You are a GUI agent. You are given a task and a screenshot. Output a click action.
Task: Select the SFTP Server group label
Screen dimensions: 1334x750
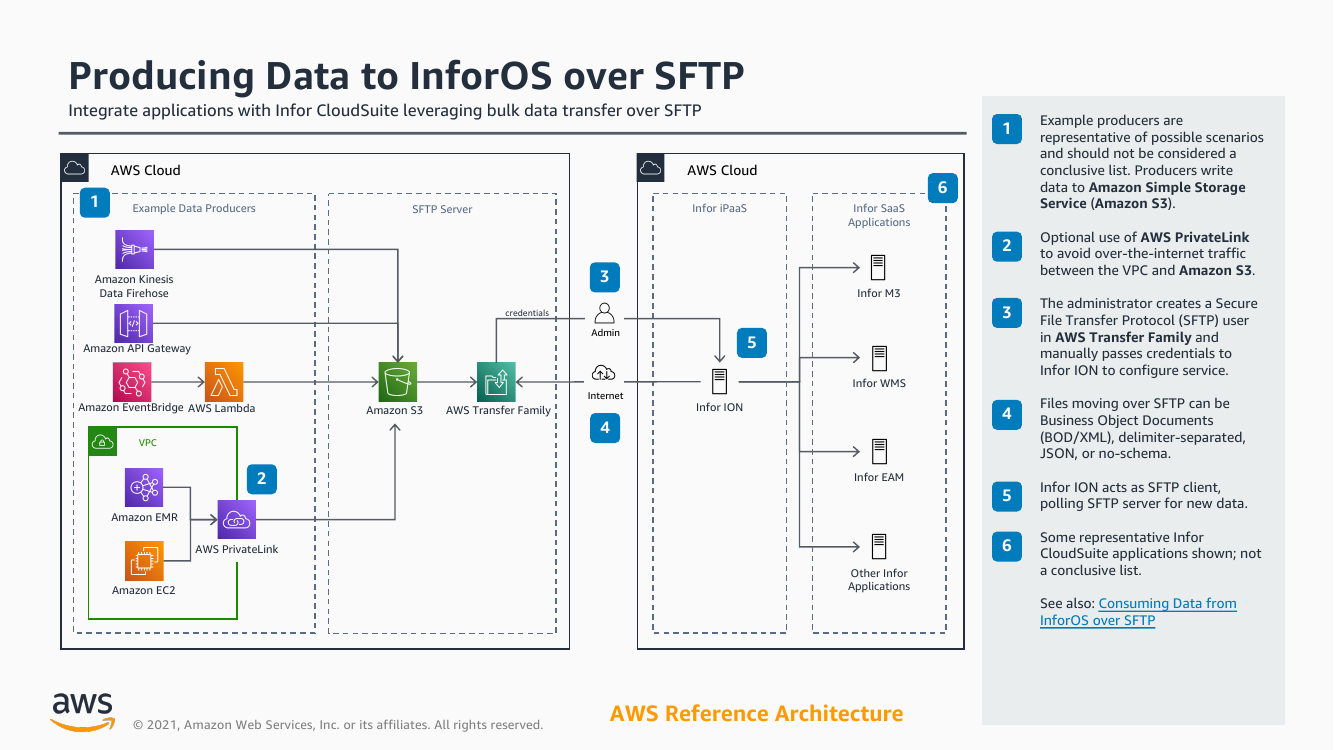442,209
